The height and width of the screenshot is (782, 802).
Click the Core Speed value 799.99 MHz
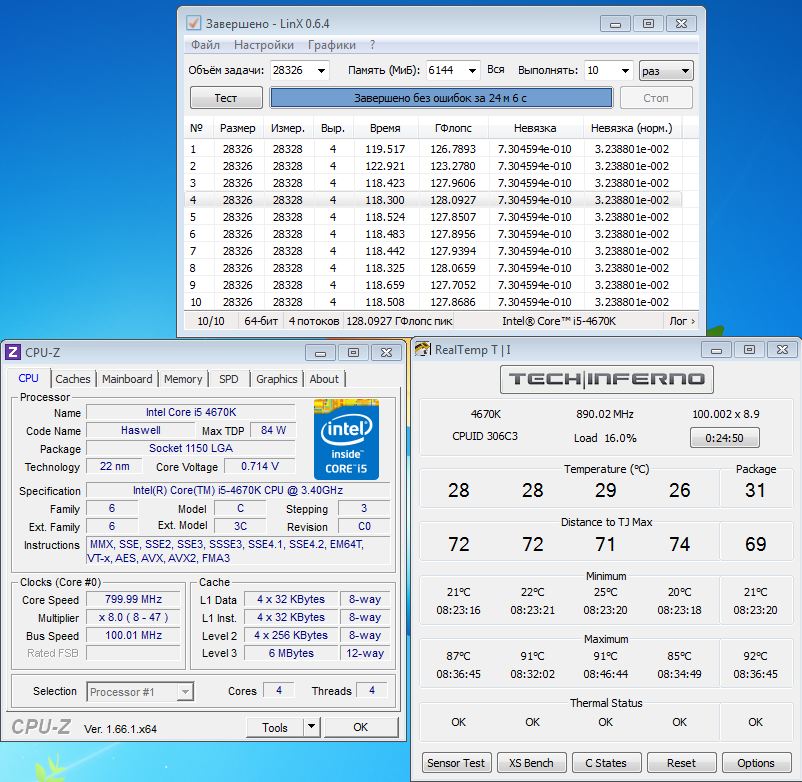click(133, 599)
